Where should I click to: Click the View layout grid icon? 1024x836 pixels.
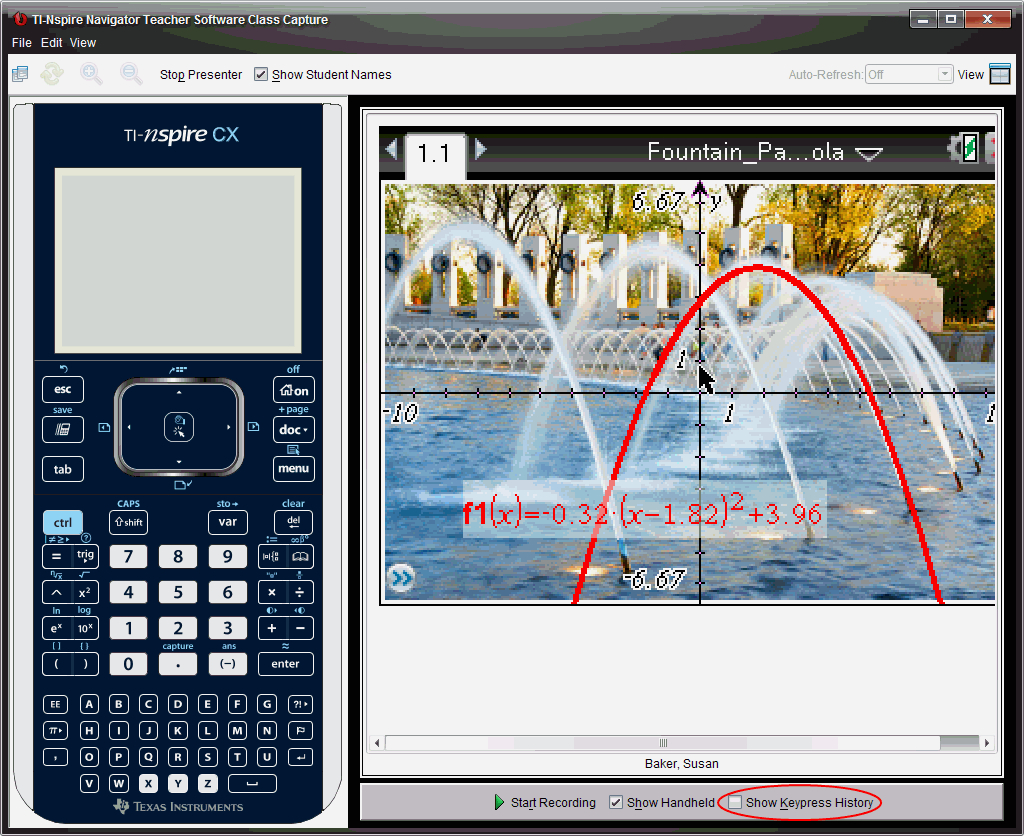click(1000, 74)
